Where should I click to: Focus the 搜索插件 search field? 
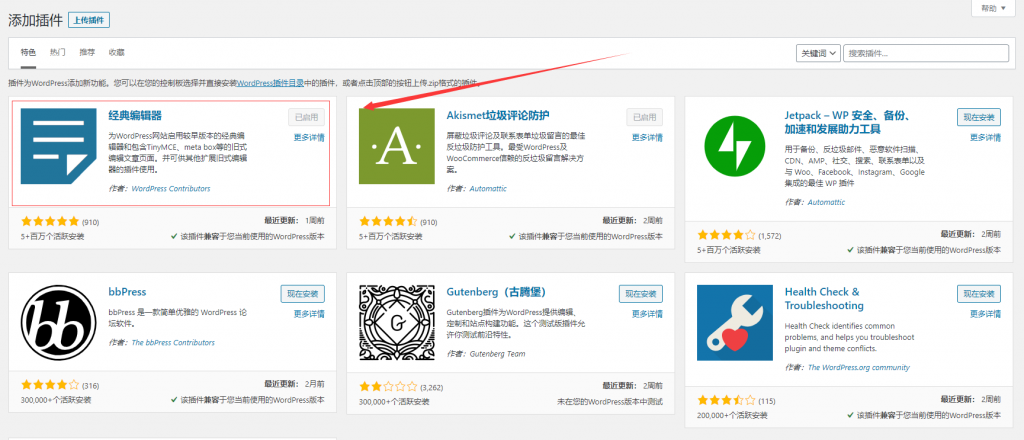tap(926, 54)
